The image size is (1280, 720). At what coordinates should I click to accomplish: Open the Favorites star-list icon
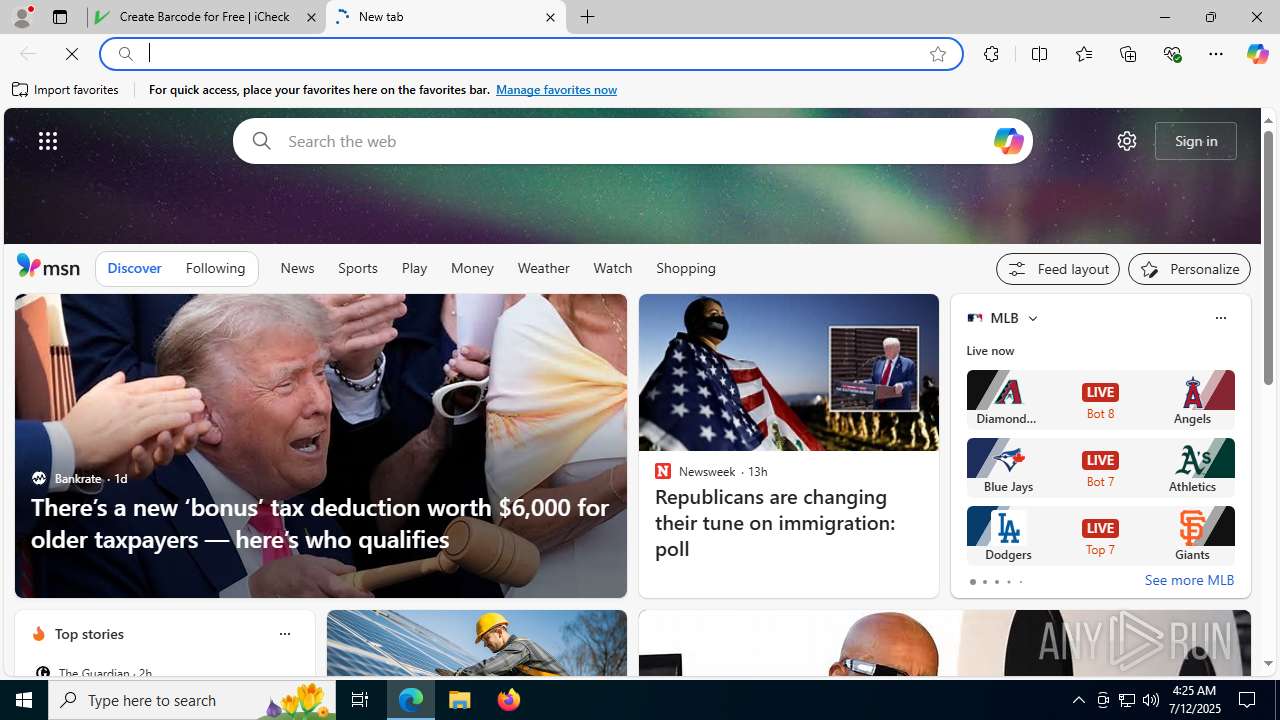[x=1083, y=54]
